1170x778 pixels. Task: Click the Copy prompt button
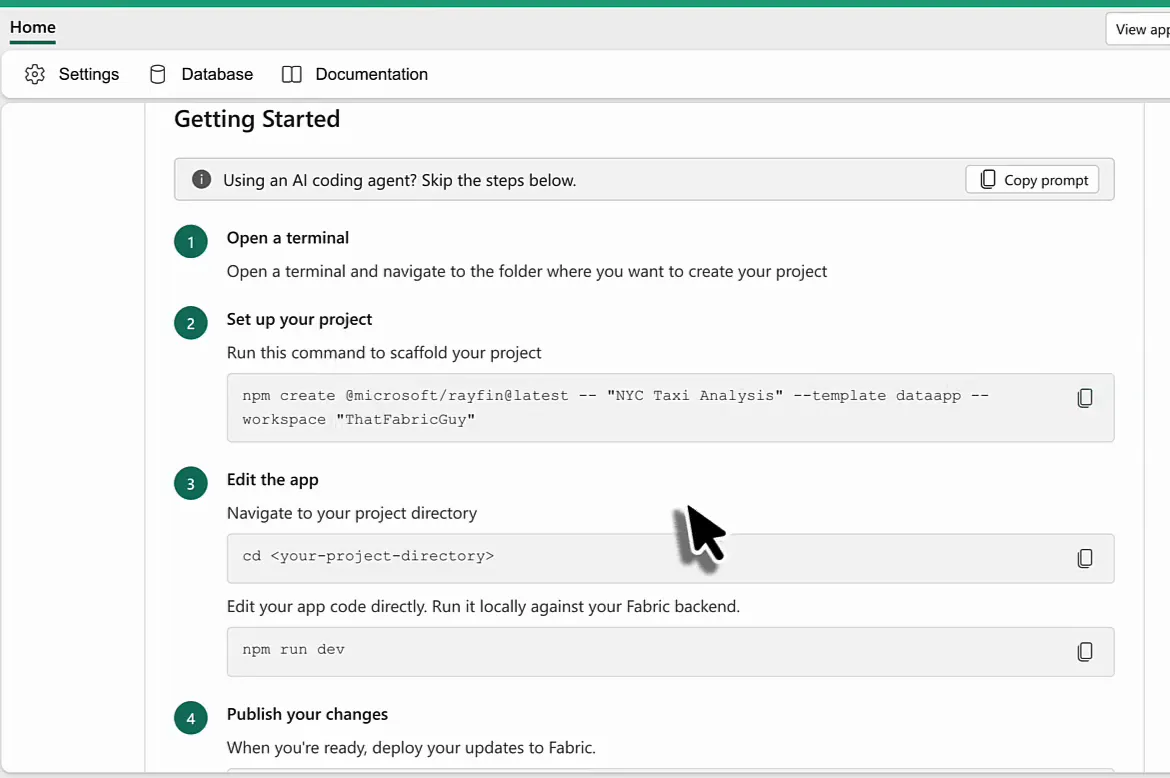1032,180
